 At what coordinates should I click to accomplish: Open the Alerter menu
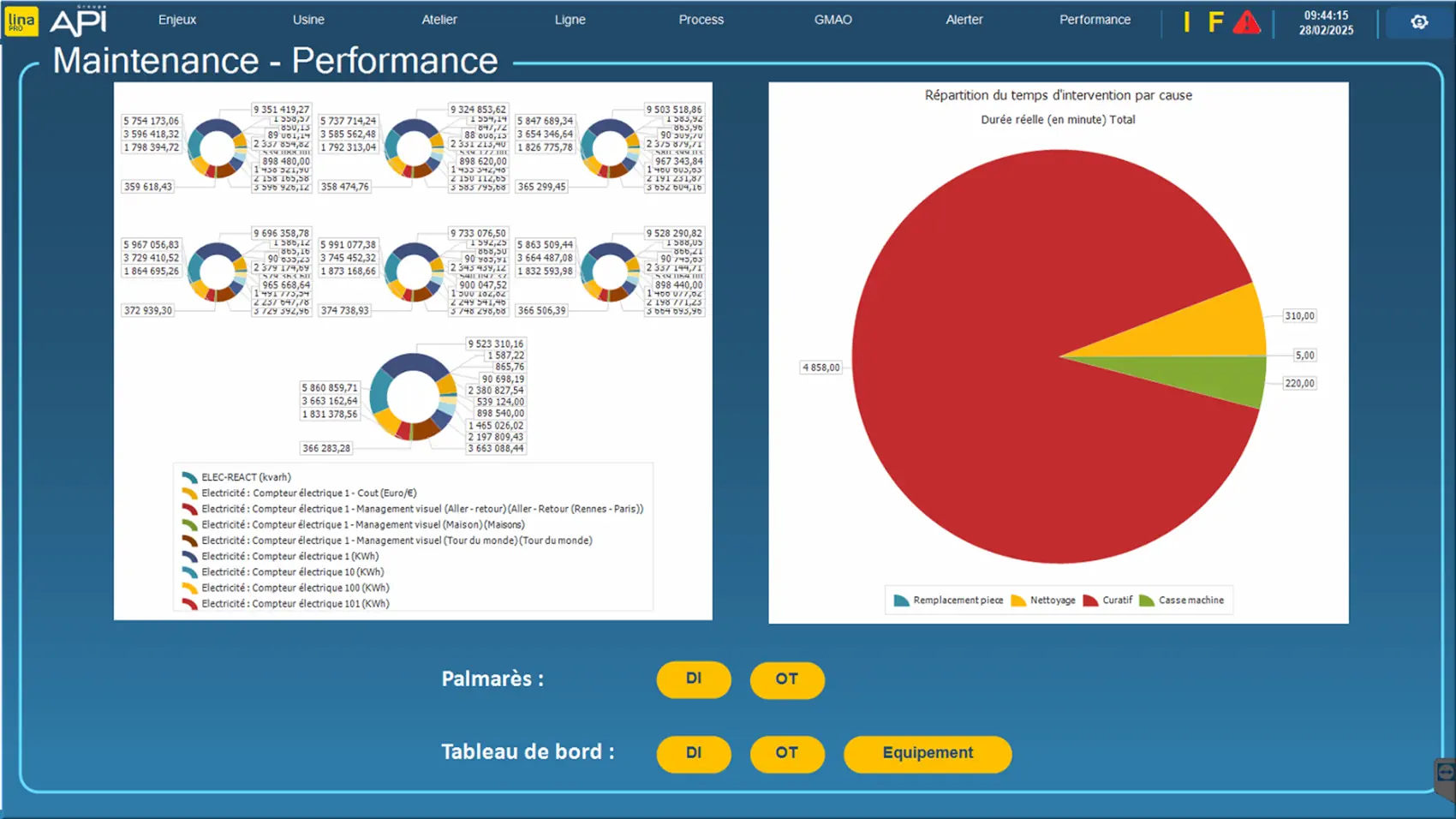pyautogui.click(x=964, y=20)
